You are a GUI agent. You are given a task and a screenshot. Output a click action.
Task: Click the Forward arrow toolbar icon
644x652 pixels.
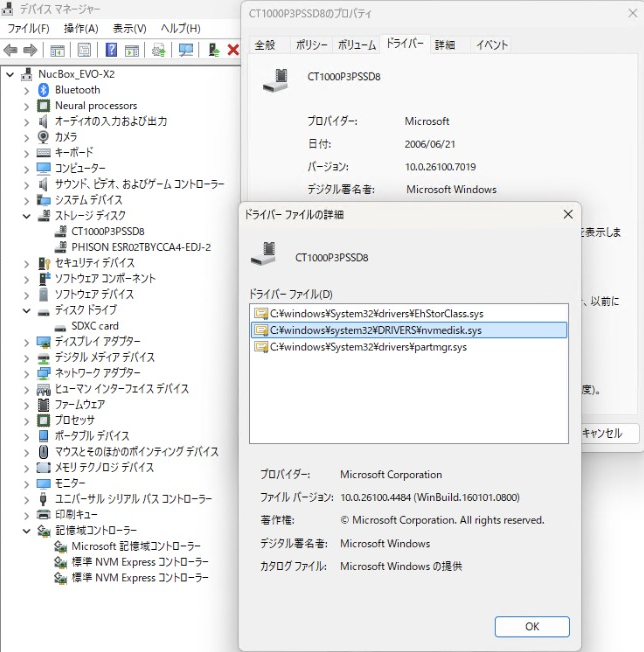coord(31,50)
